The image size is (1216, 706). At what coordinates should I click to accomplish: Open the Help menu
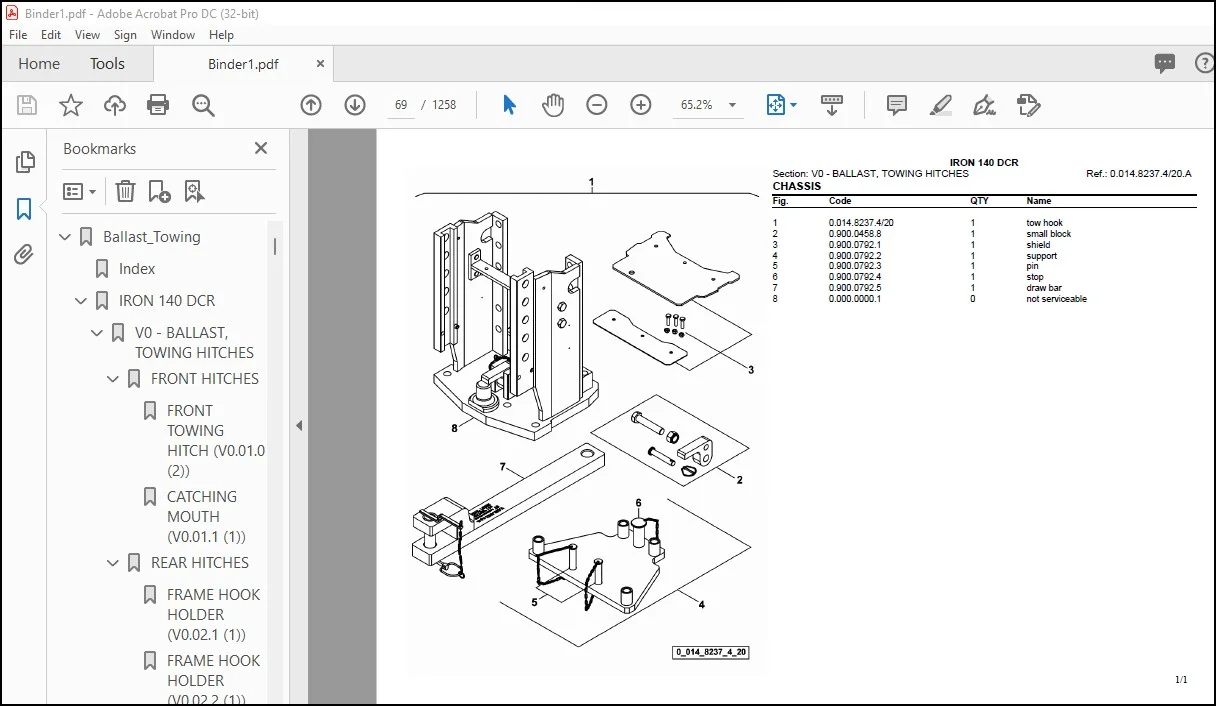[221, 34]
